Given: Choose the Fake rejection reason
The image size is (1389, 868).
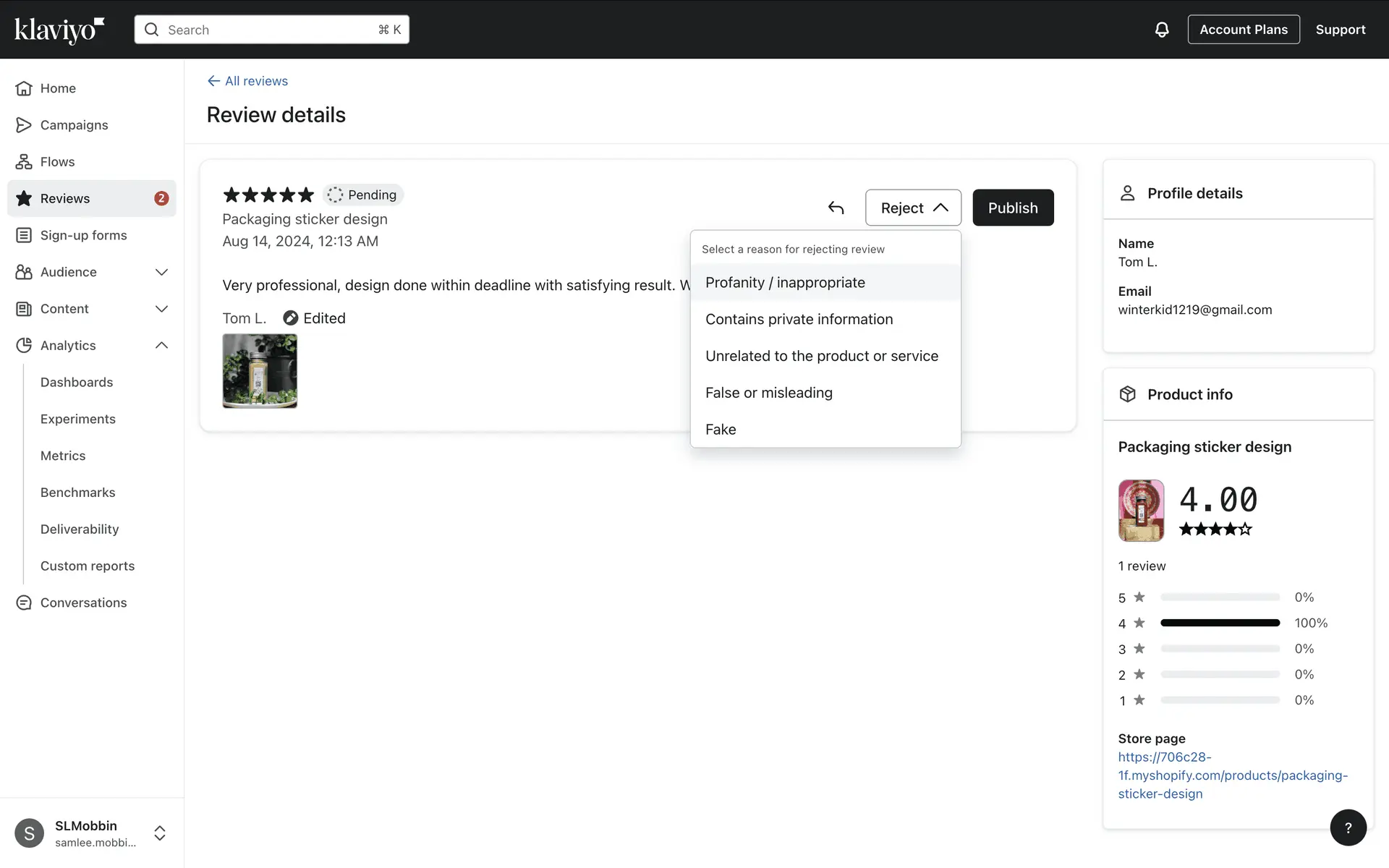Looking at the screenshot, I should click(x=721, y=430).
